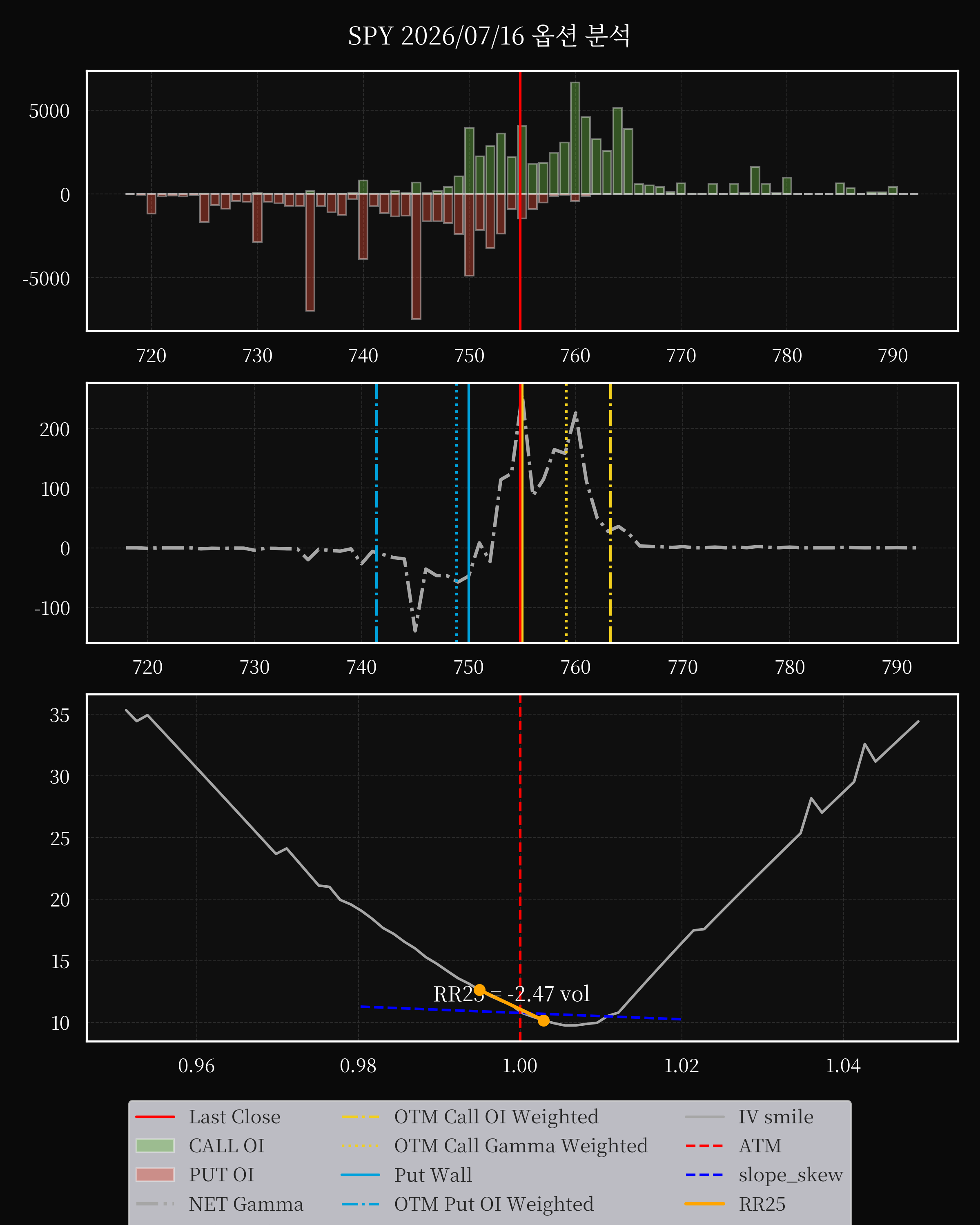The width and height of the screenshot is (980, 1225).
Task: Click the red put OI bar at 735
Action: click(x=310, y=252)
